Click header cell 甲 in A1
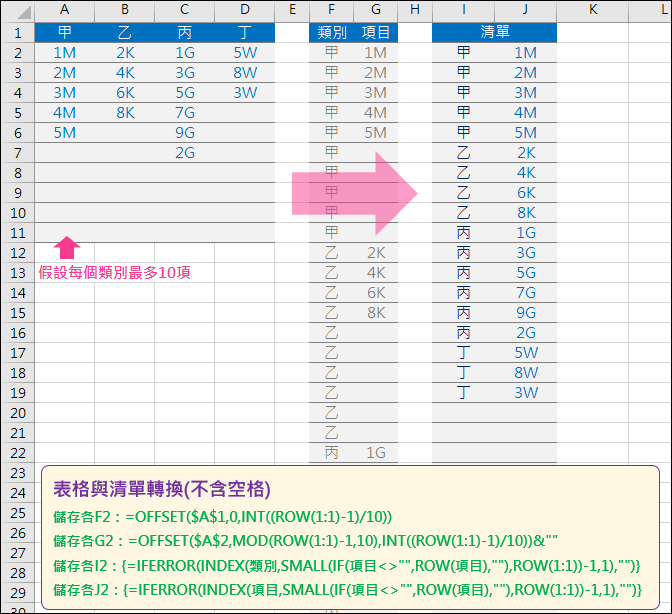672x614 pixels. (64, 33)
